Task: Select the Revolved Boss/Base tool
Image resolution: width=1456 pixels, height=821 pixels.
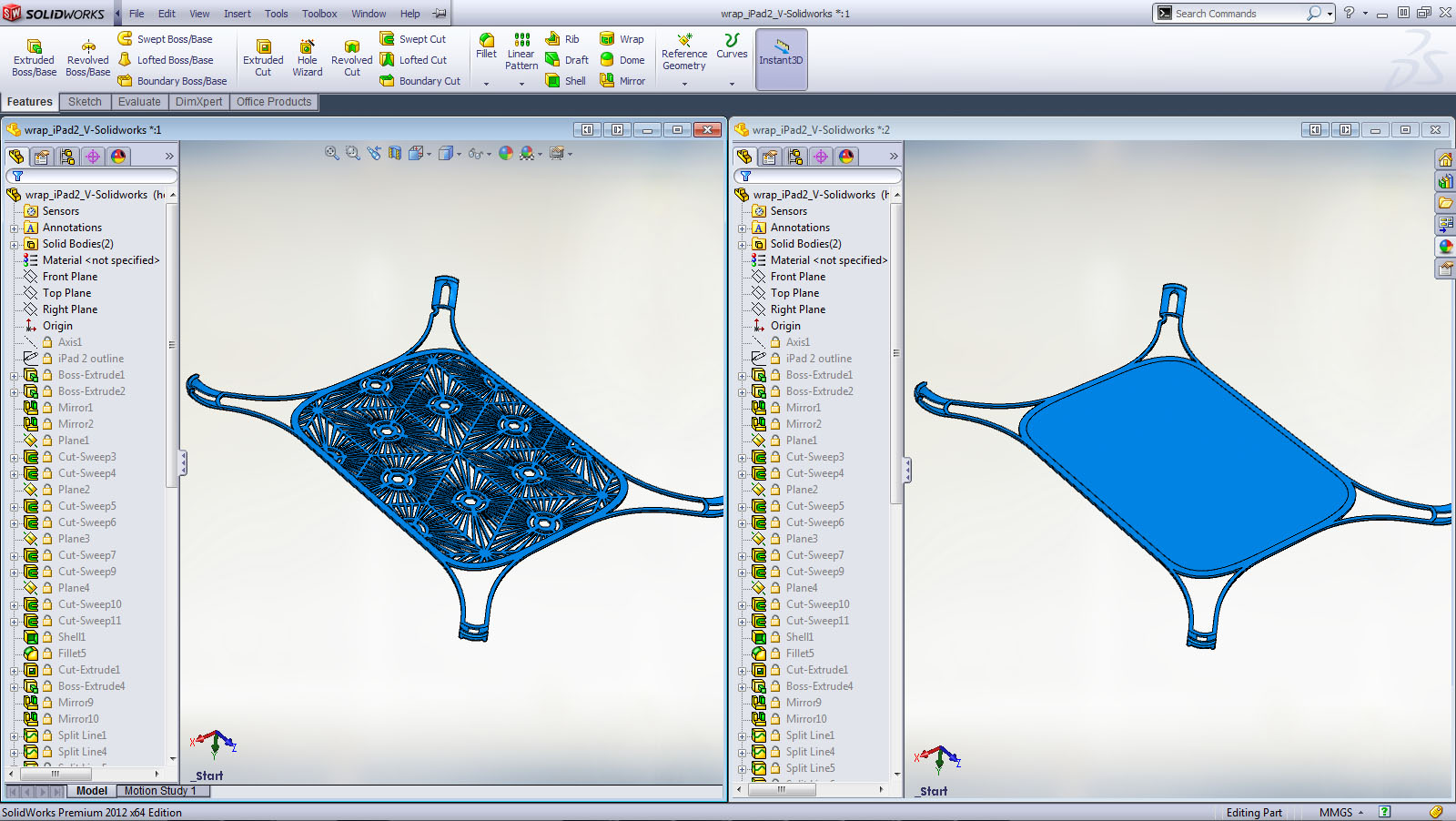Action: pos(88,47)
